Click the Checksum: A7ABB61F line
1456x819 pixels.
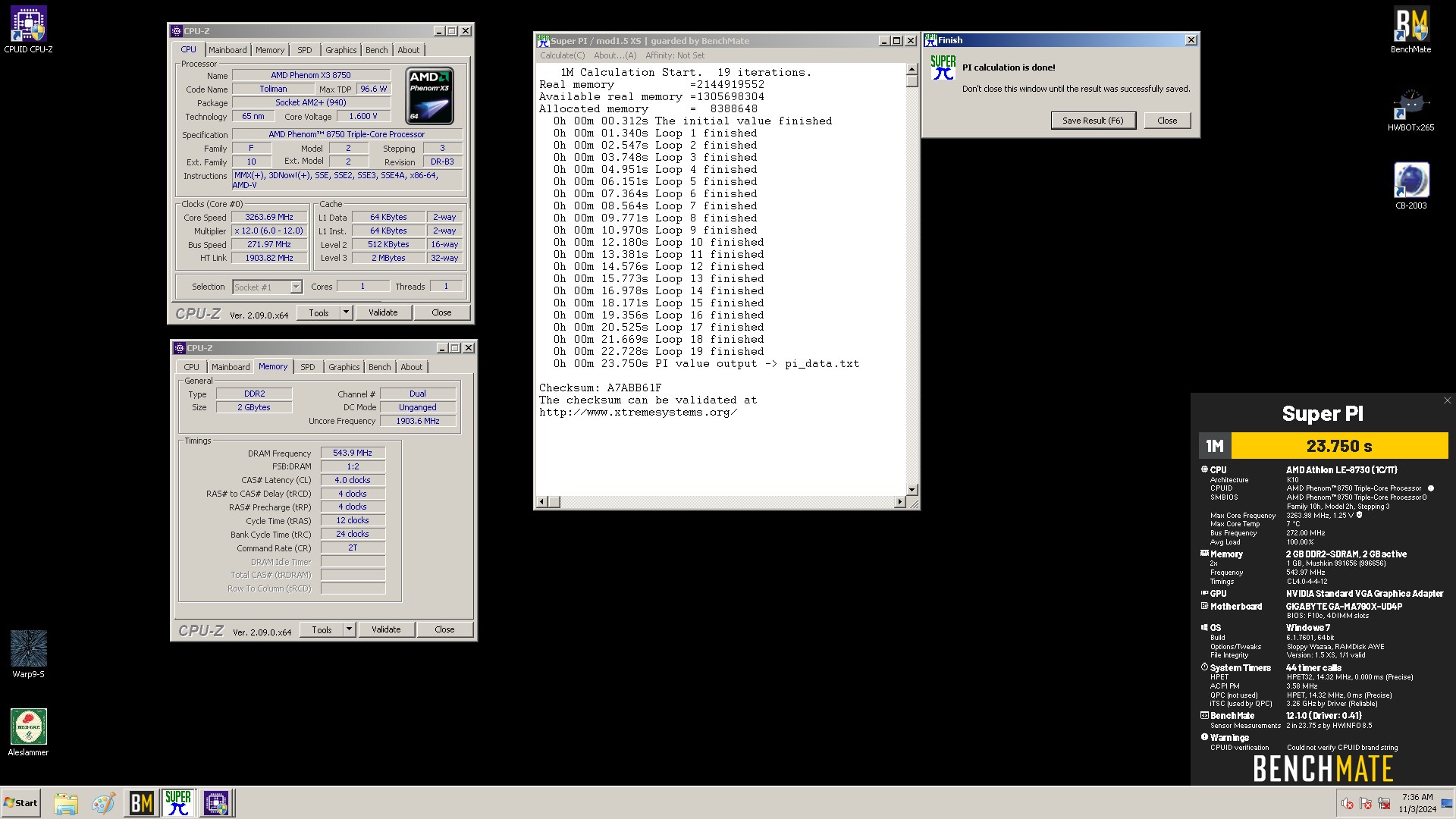600,388
